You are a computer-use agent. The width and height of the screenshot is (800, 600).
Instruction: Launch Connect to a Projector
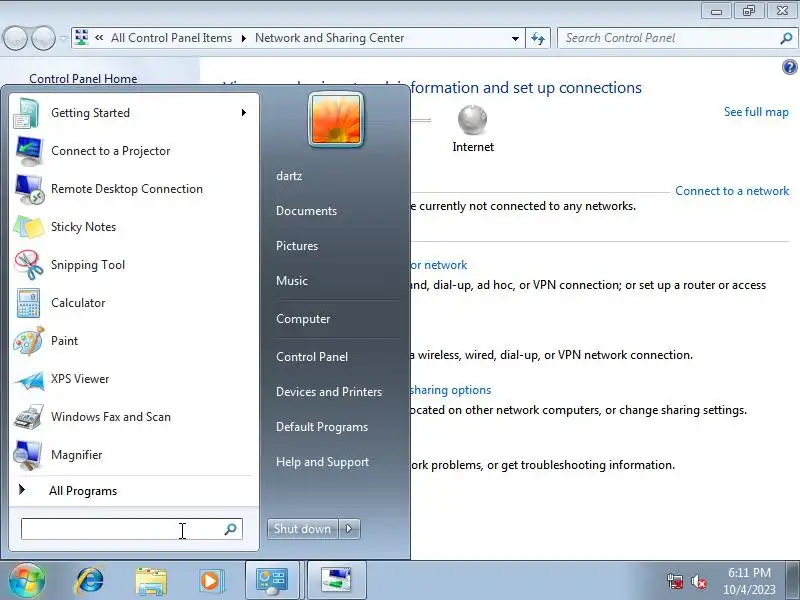pos(134,151)
